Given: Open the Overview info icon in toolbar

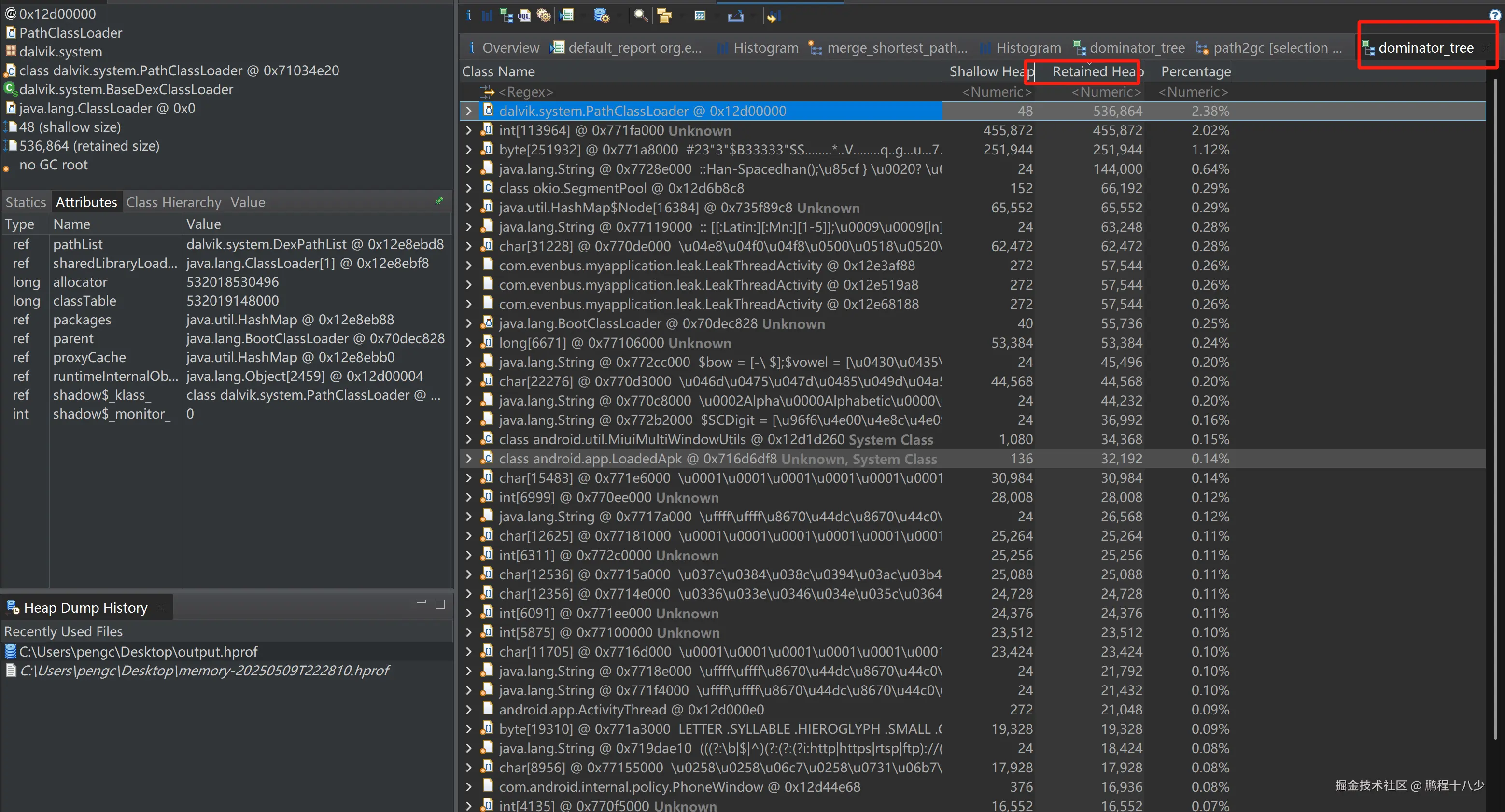Looking at the screenshot, I should click(x=468, y=16).
